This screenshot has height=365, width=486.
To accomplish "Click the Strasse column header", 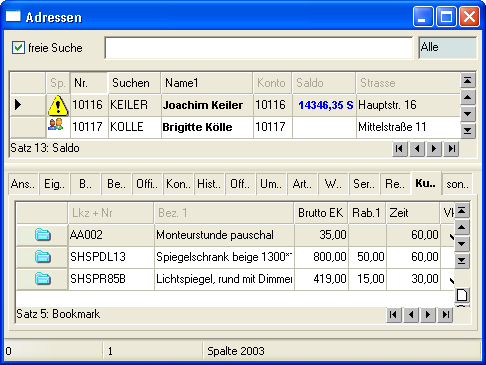I will click(x=408, y=83).
